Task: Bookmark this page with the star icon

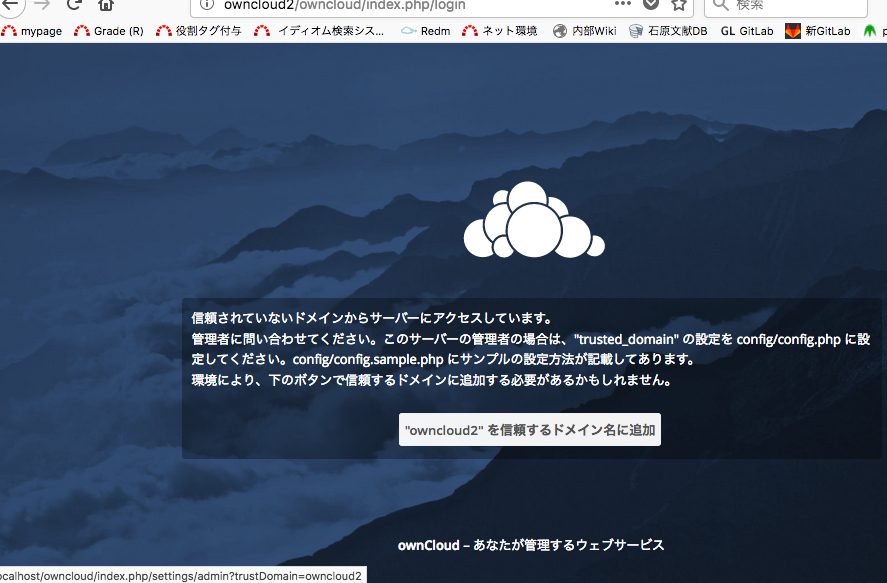Action: point(679,5)
